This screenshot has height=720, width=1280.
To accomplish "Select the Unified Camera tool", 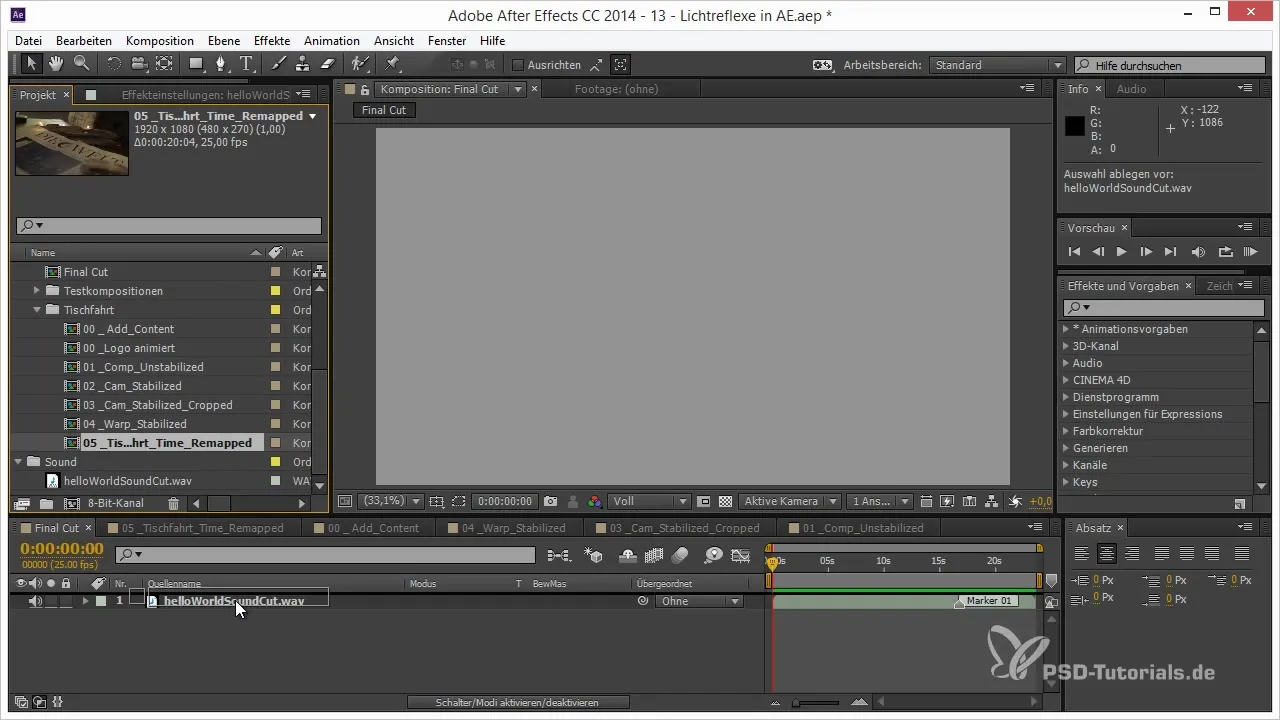I will tap(139, 64).
